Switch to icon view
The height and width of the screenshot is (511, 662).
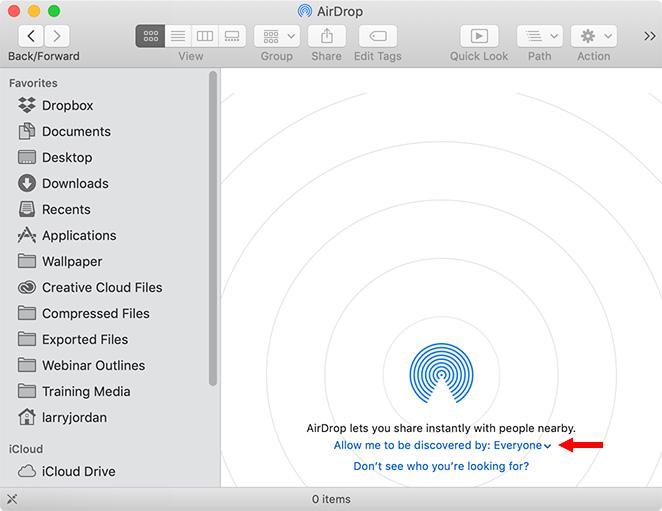150,36
